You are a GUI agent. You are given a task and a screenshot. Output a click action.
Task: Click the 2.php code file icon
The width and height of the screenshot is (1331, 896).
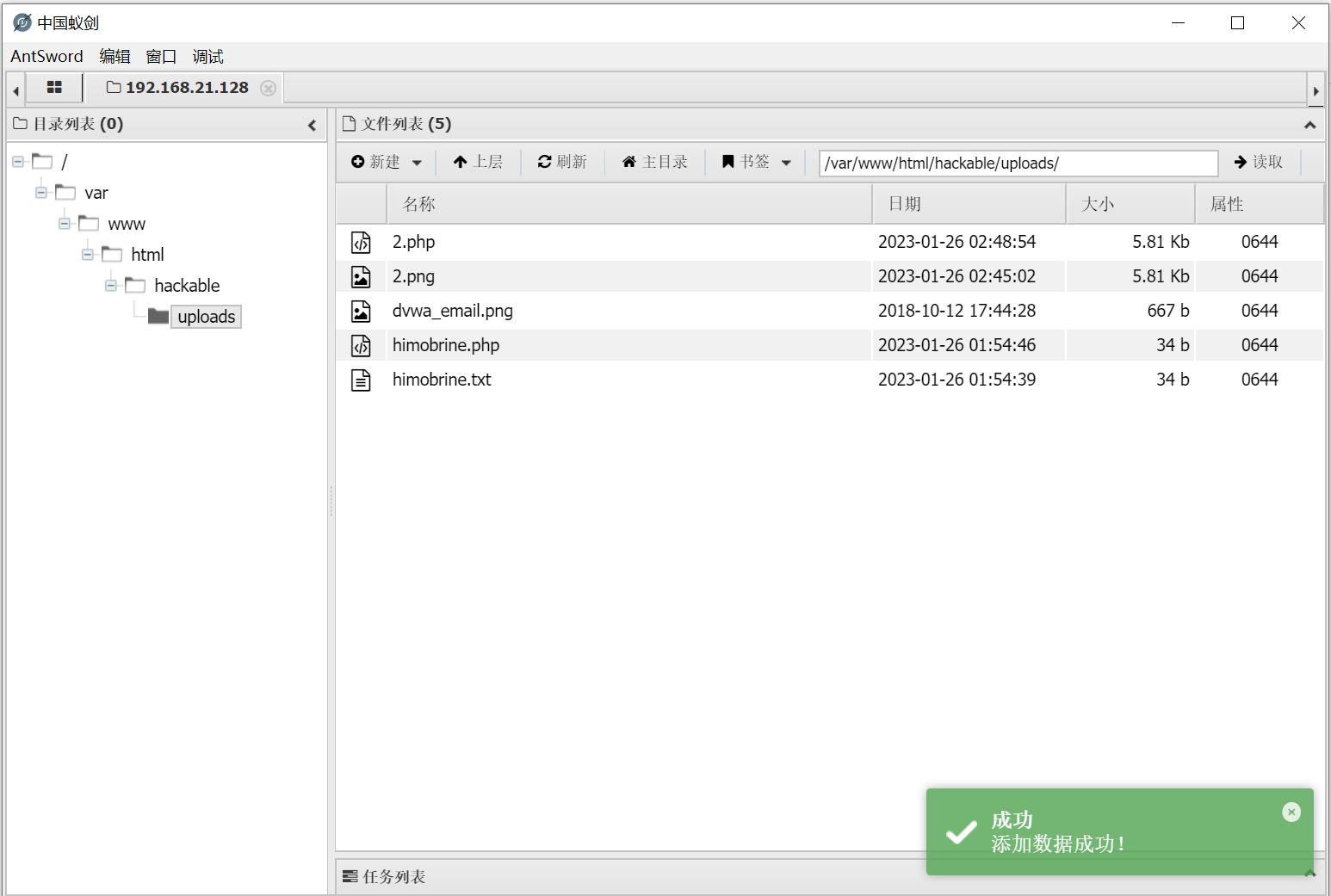click(x=361, y=243)
